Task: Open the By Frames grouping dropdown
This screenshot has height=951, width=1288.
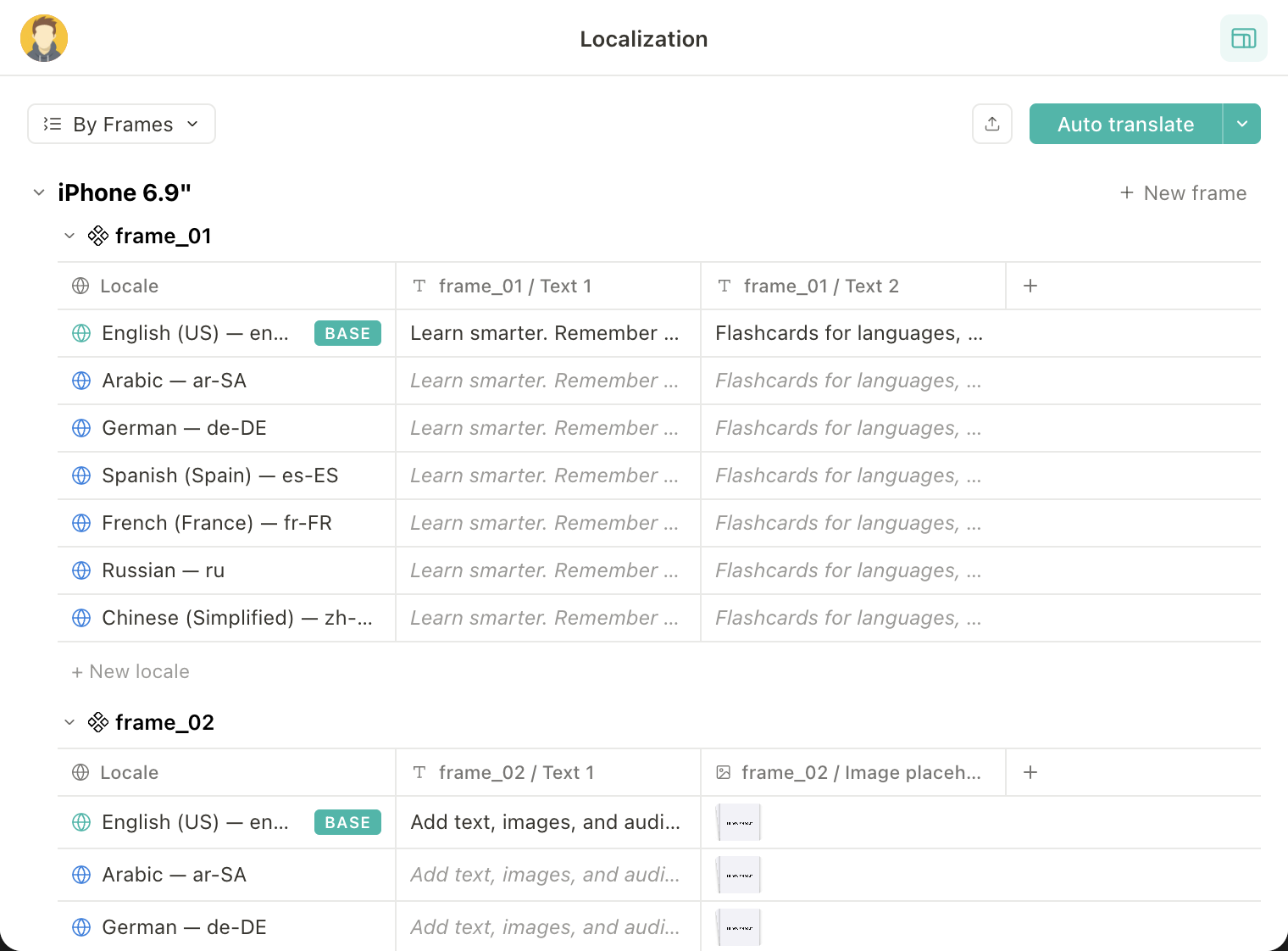Action: 121,124
